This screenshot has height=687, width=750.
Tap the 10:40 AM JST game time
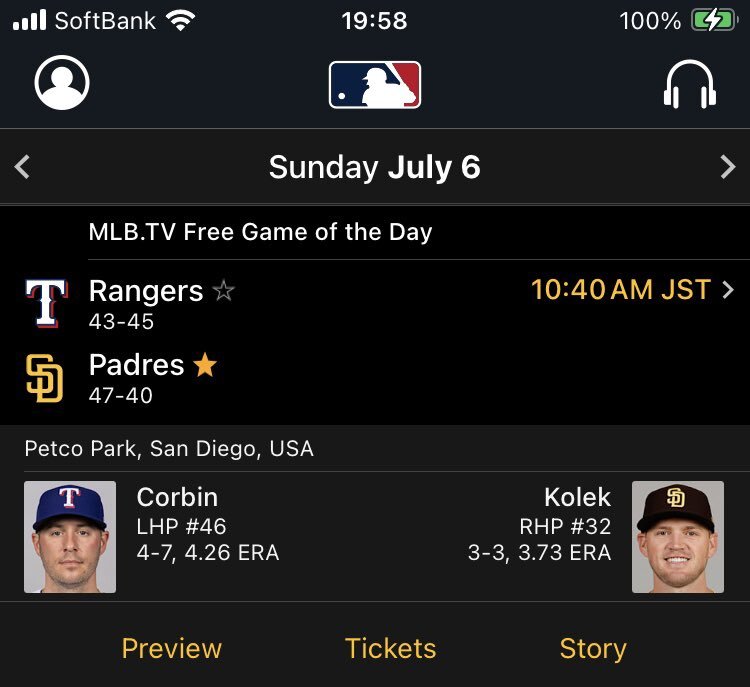coord(620,289)
